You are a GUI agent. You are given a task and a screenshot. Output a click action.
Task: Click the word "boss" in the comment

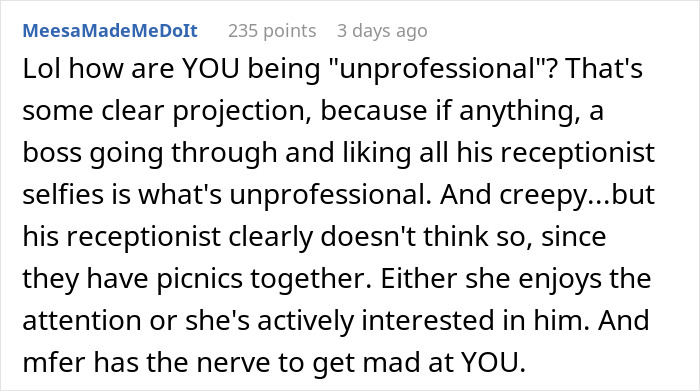click(x=52, y=153)
